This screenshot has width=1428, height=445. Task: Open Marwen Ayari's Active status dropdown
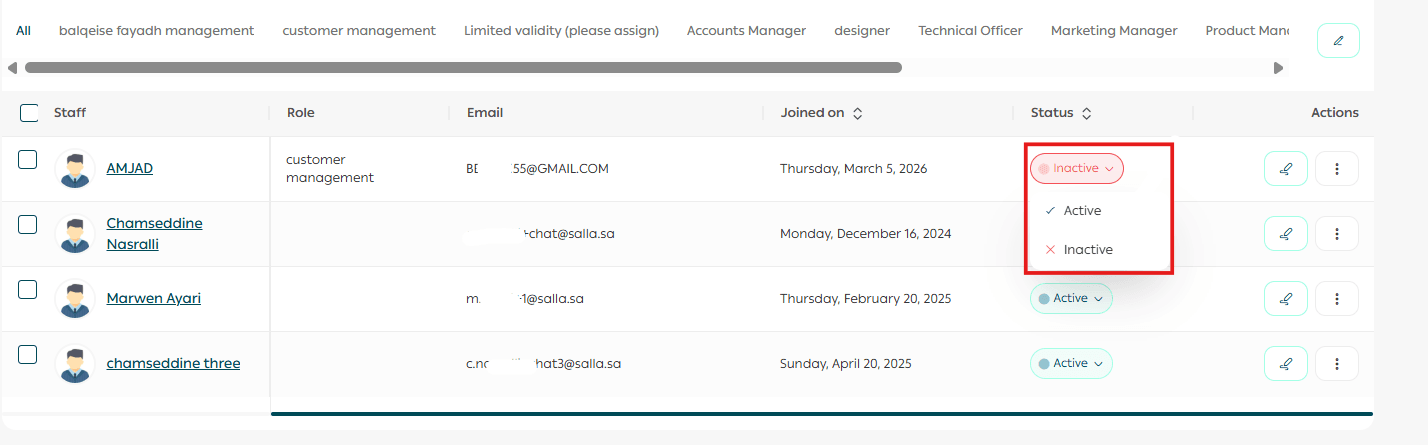click(1071, 298)
